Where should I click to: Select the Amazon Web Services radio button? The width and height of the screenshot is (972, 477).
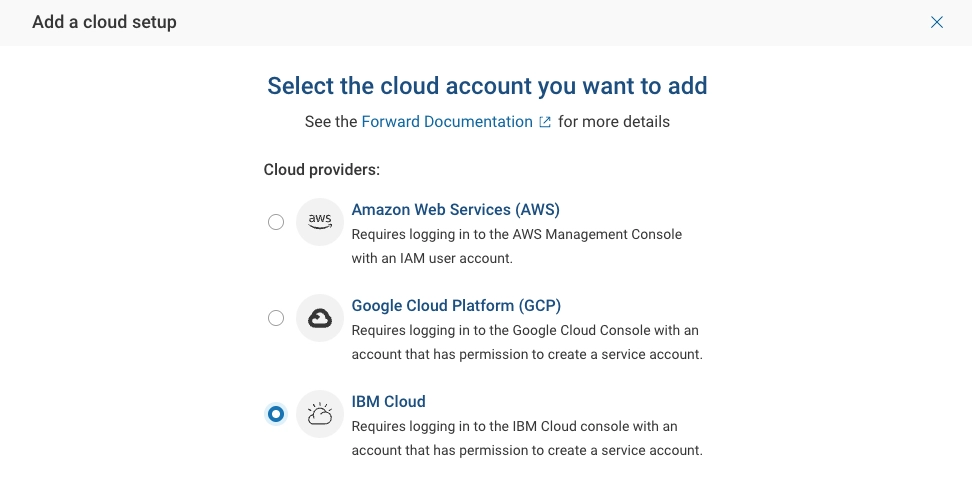pyautogui.click(x=276, y=222)
